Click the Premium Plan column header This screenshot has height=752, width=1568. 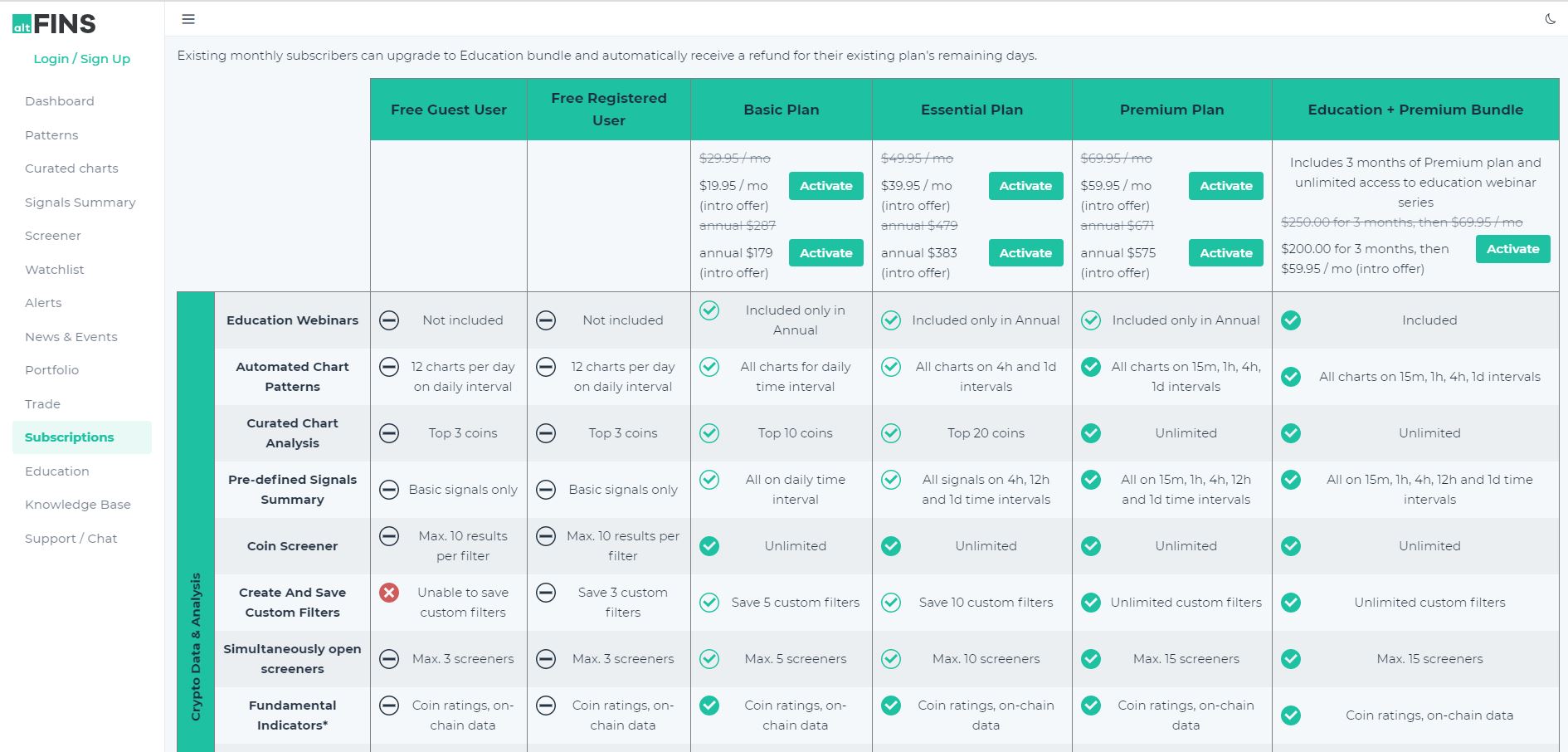tap(1171, 110)
